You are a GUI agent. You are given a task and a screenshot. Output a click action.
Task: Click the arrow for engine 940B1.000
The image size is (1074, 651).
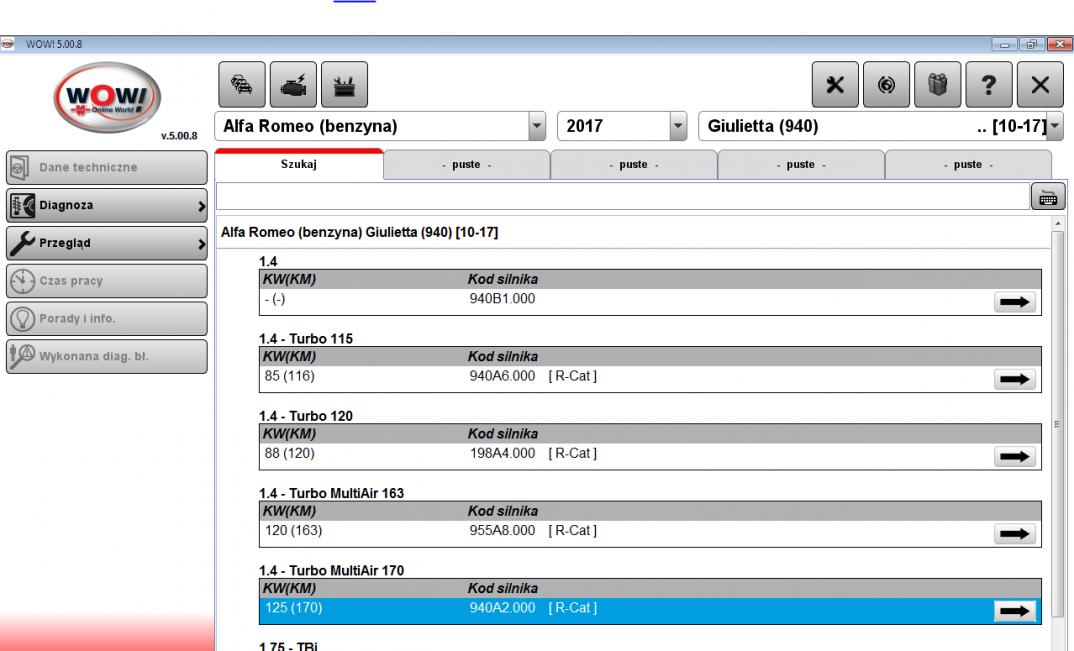click(1014, 302)
